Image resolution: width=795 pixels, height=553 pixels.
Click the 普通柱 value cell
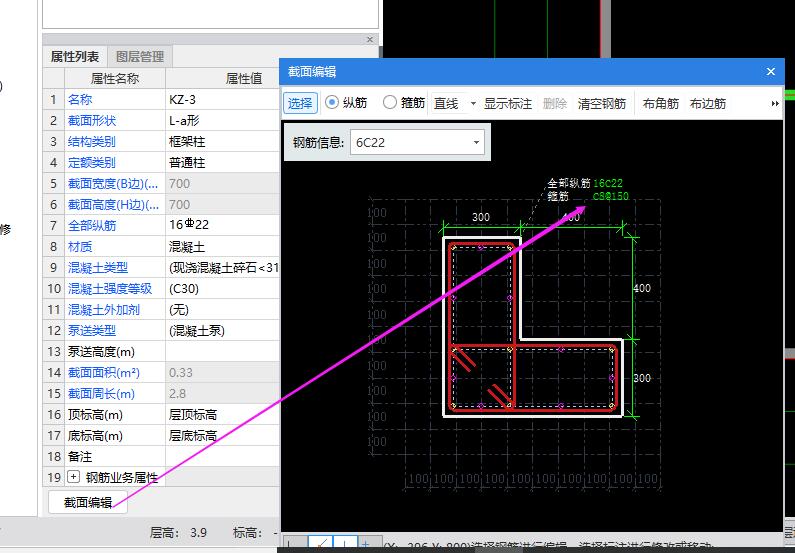pos(223,163)
